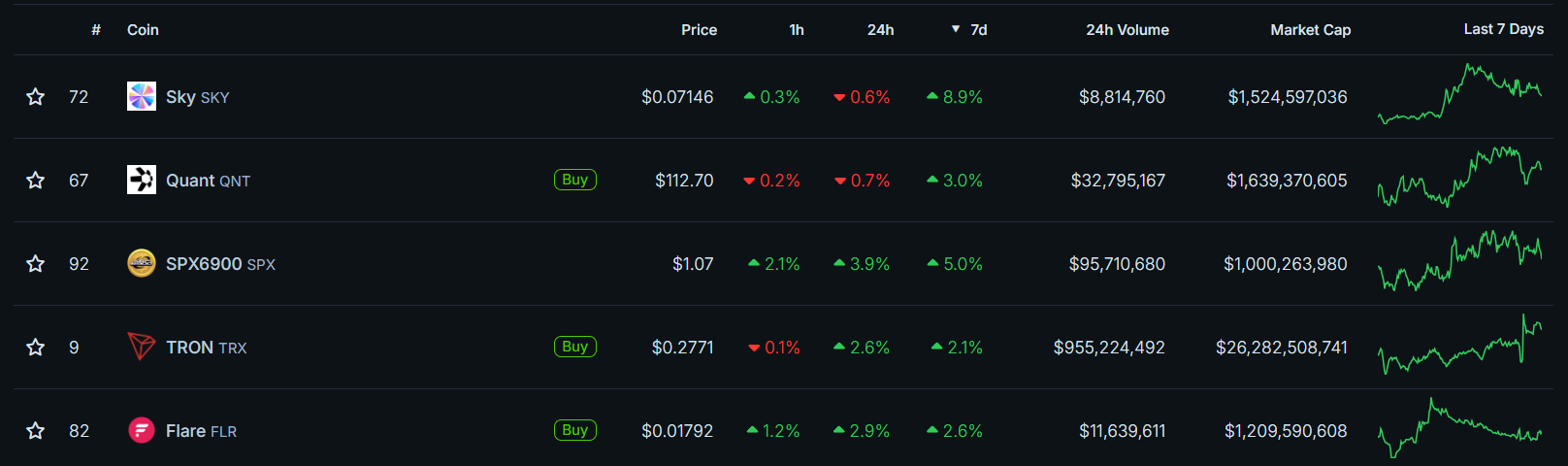The image size is (1568, 466).
Task: Star the Flare coin row
Action: [x=36, y=430]
